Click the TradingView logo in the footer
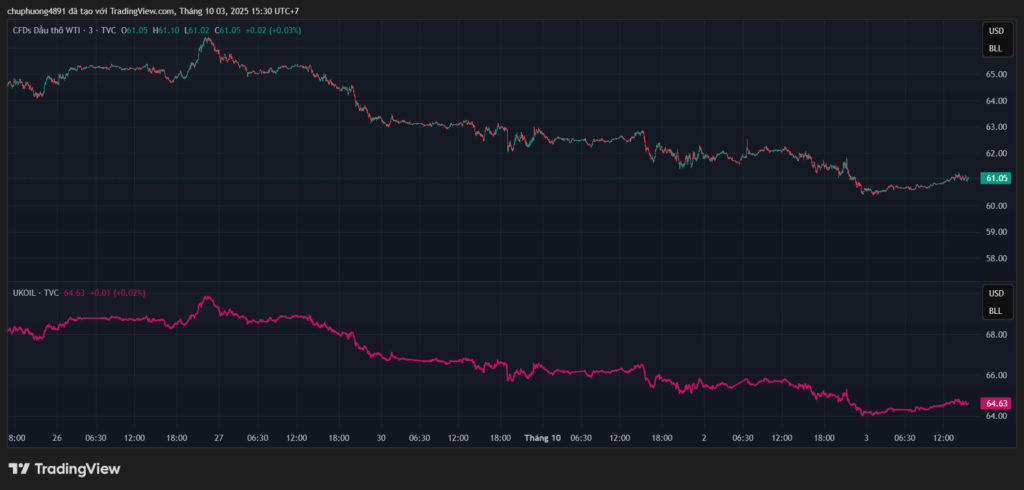The height and width of the screenshot is (490, 1024). point(64,468)
